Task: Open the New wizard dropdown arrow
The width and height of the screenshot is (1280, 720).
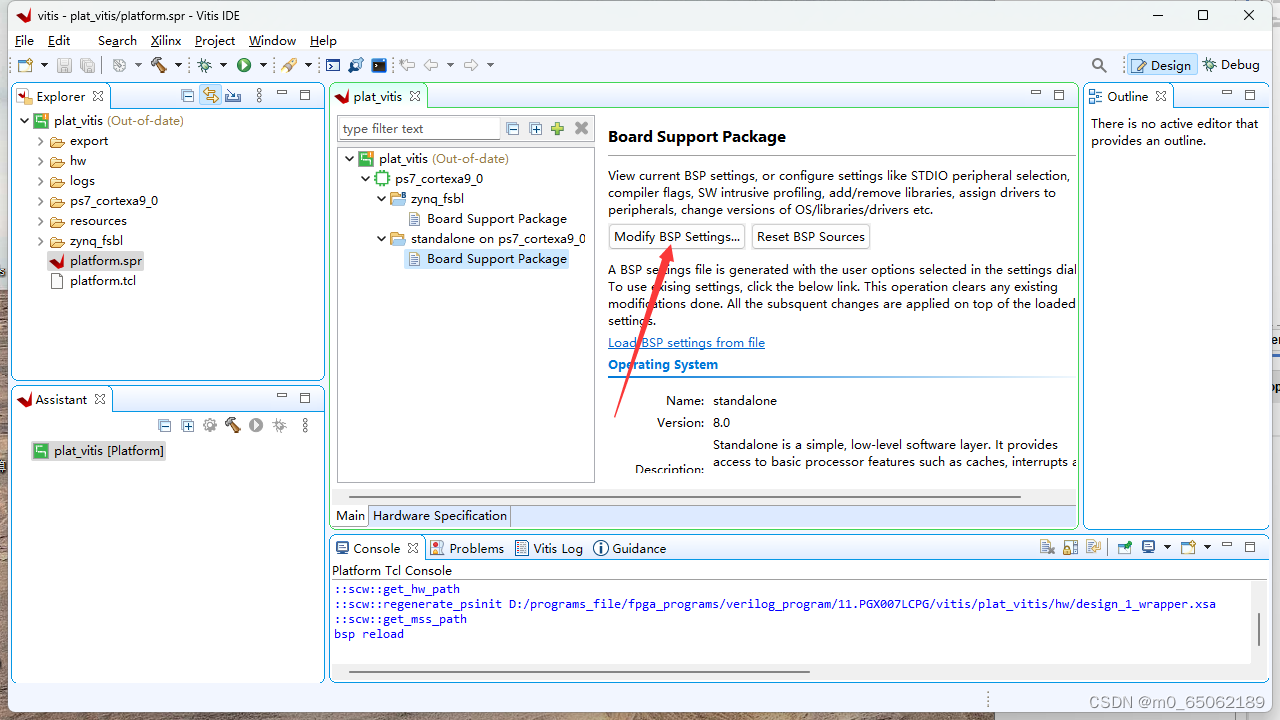Action: pos(44,64)
